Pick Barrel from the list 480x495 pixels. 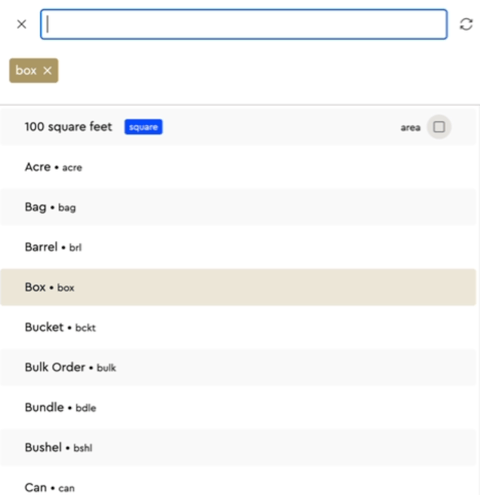(x=238, y=247)
